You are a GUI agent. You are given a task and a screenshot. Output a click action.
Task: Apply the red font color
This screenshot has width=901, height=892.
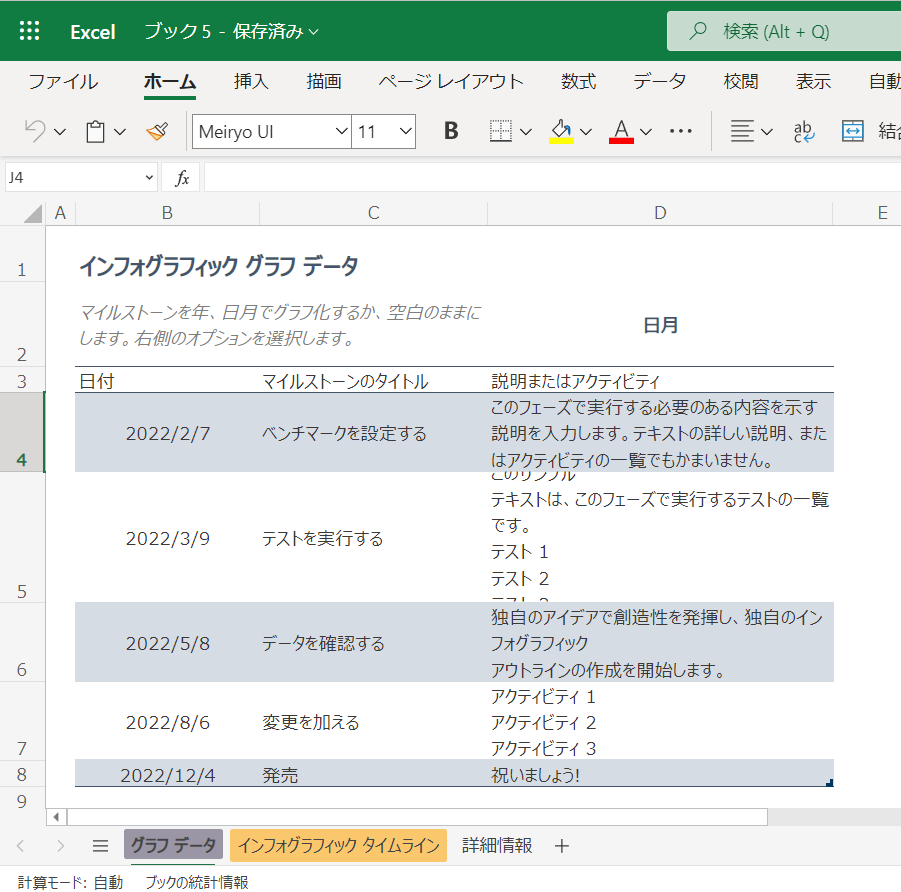coord(621,132)
